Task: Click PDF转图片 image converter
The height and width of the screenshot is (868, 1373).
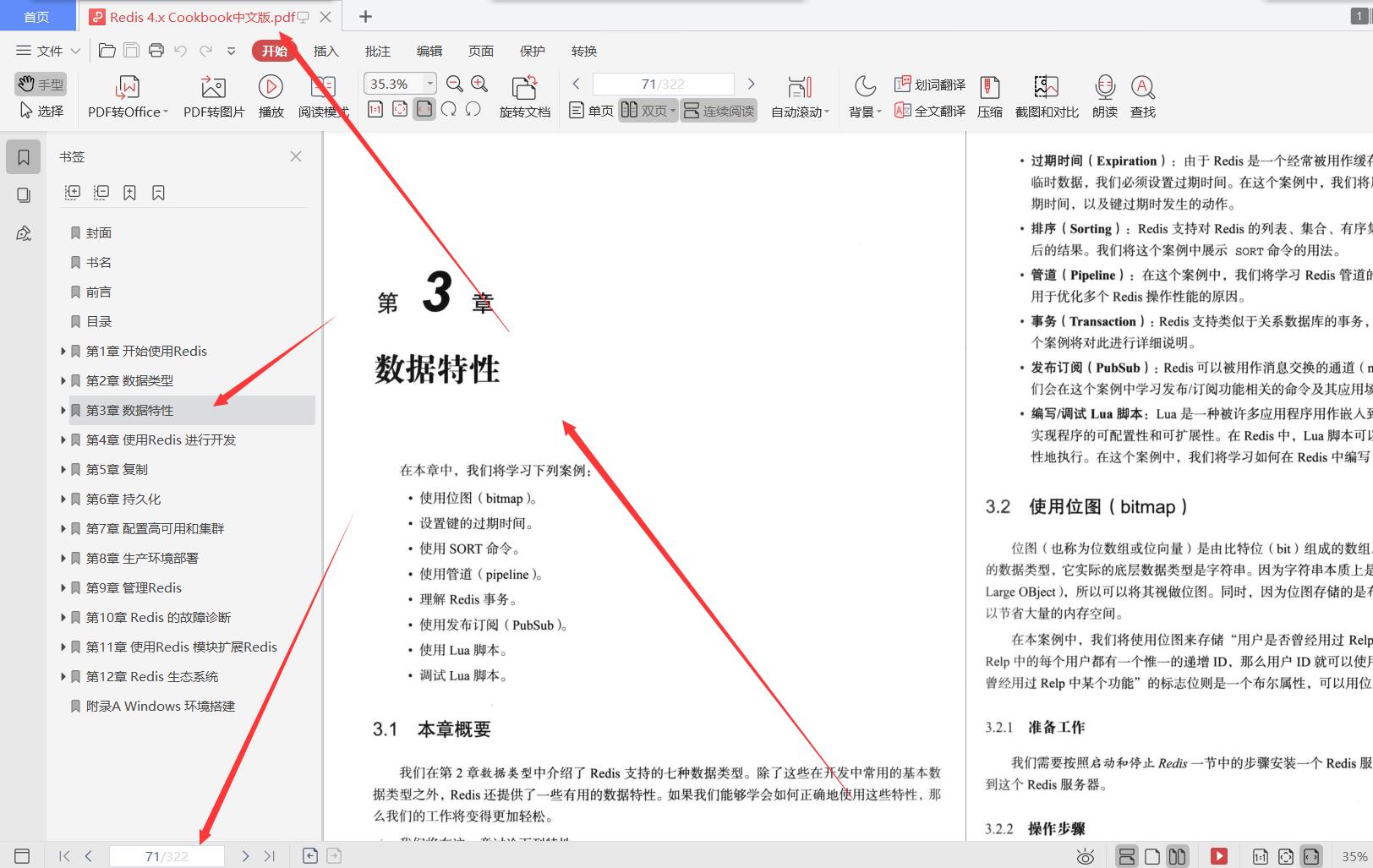Action: 214,97
